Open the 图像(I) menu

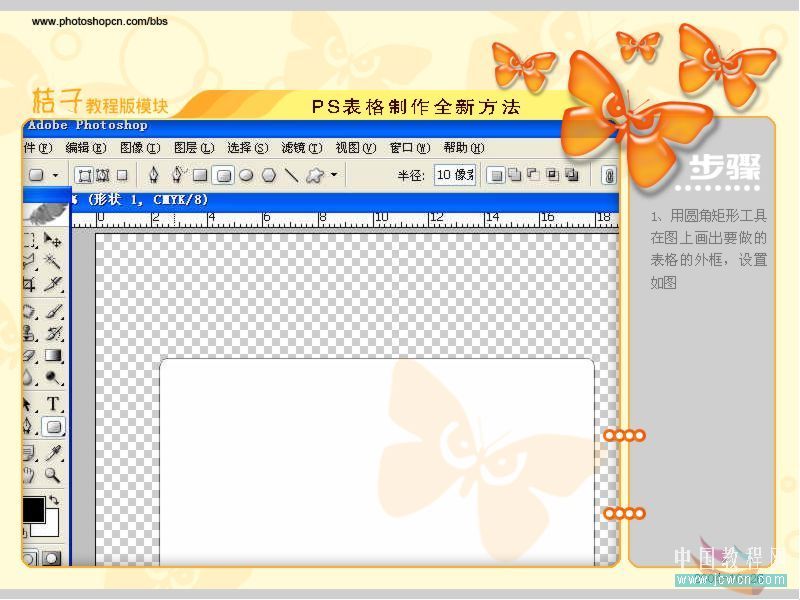140,148
